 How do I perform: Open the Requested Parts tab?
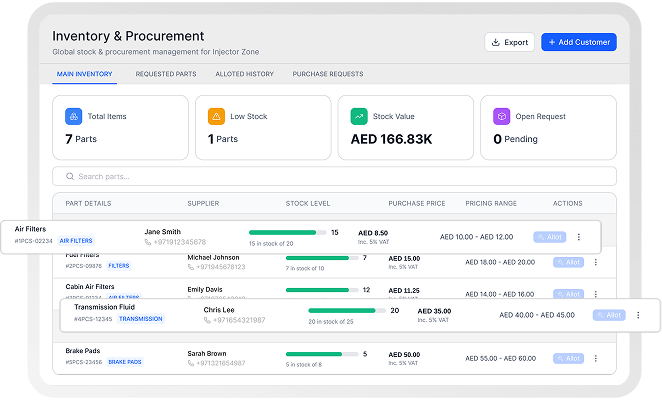(166, 74)
